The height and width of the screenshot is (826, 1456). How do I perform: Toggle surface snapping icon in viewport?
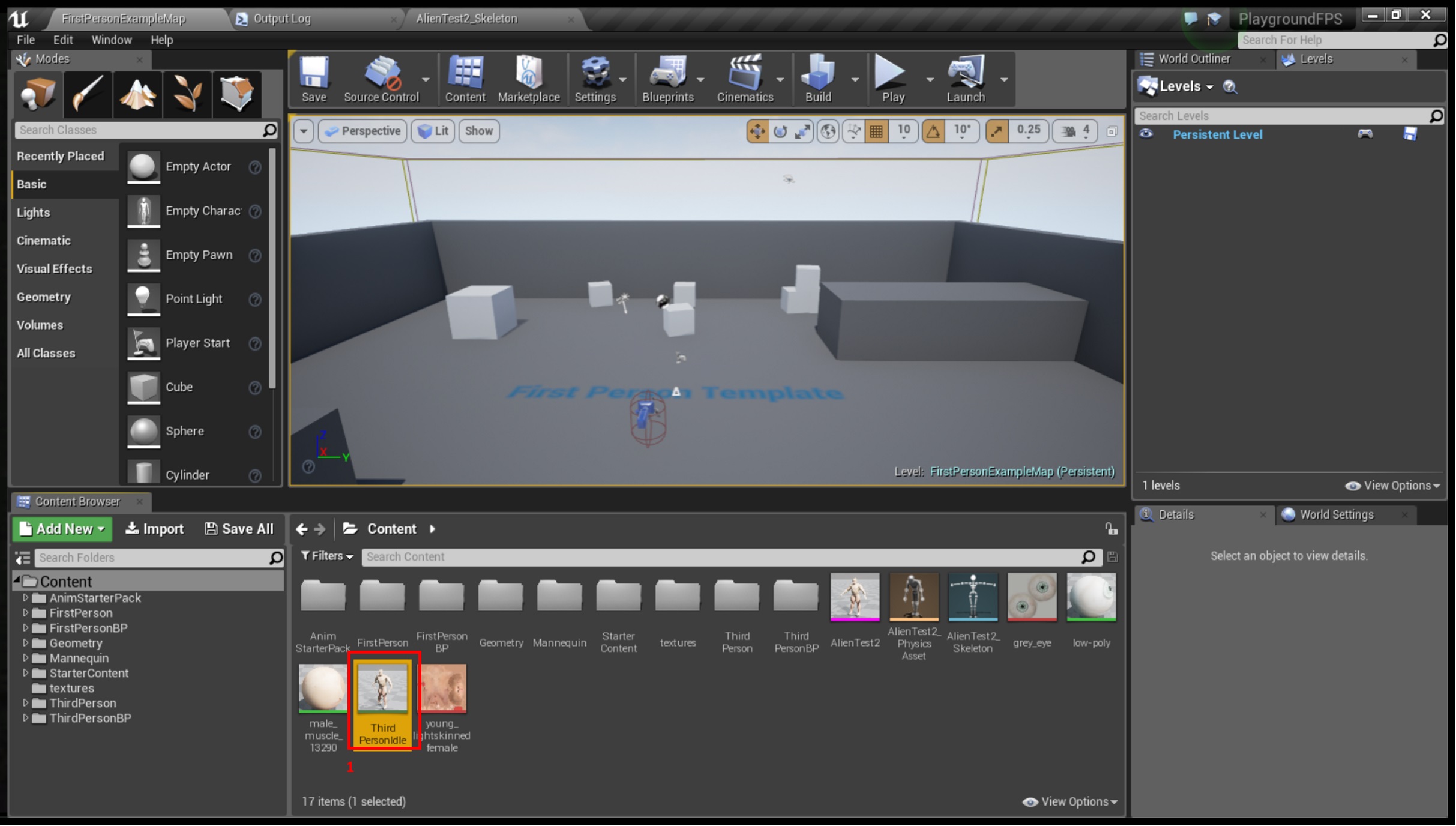click(853, 131)
